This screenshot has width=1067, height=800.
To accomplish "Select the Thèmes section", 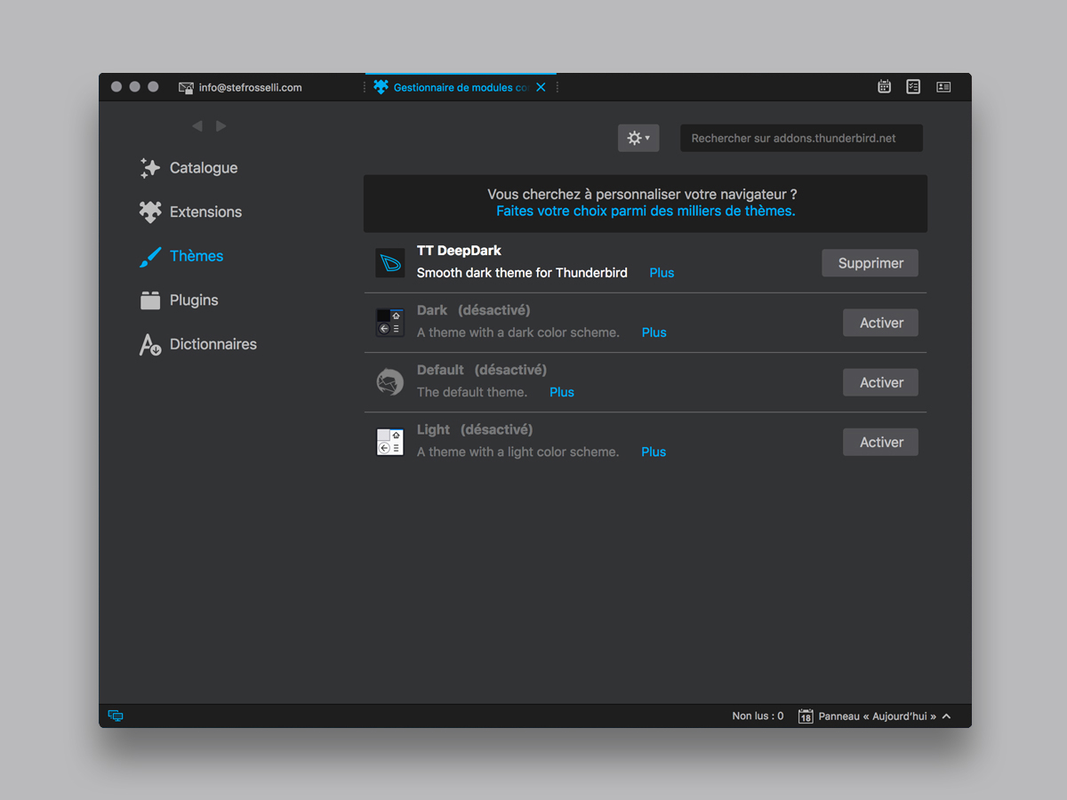I will (182, 256).
